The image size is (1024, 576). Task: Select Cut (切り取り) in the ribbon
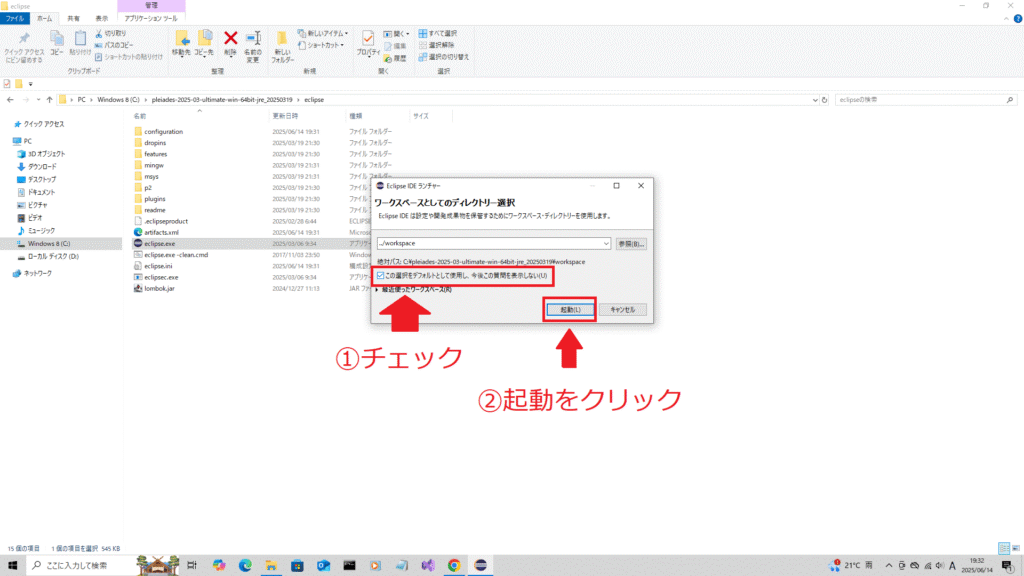click(111, 33)
